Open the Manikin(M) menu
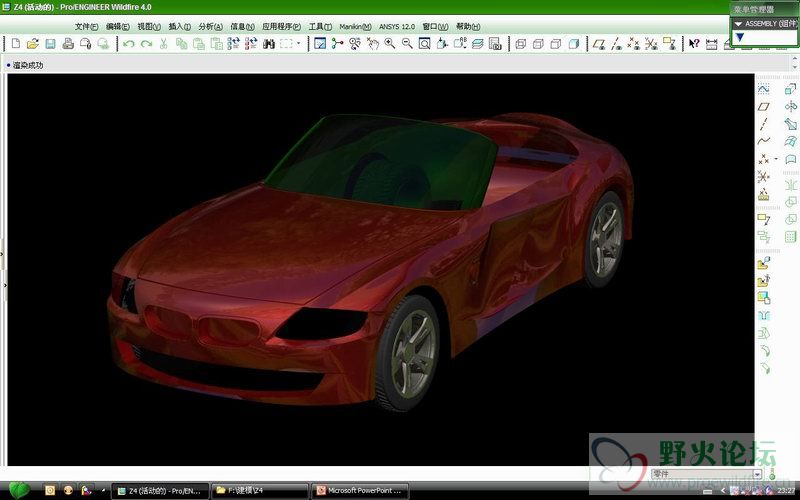This screenshot has width=800, height=500. 355,27
